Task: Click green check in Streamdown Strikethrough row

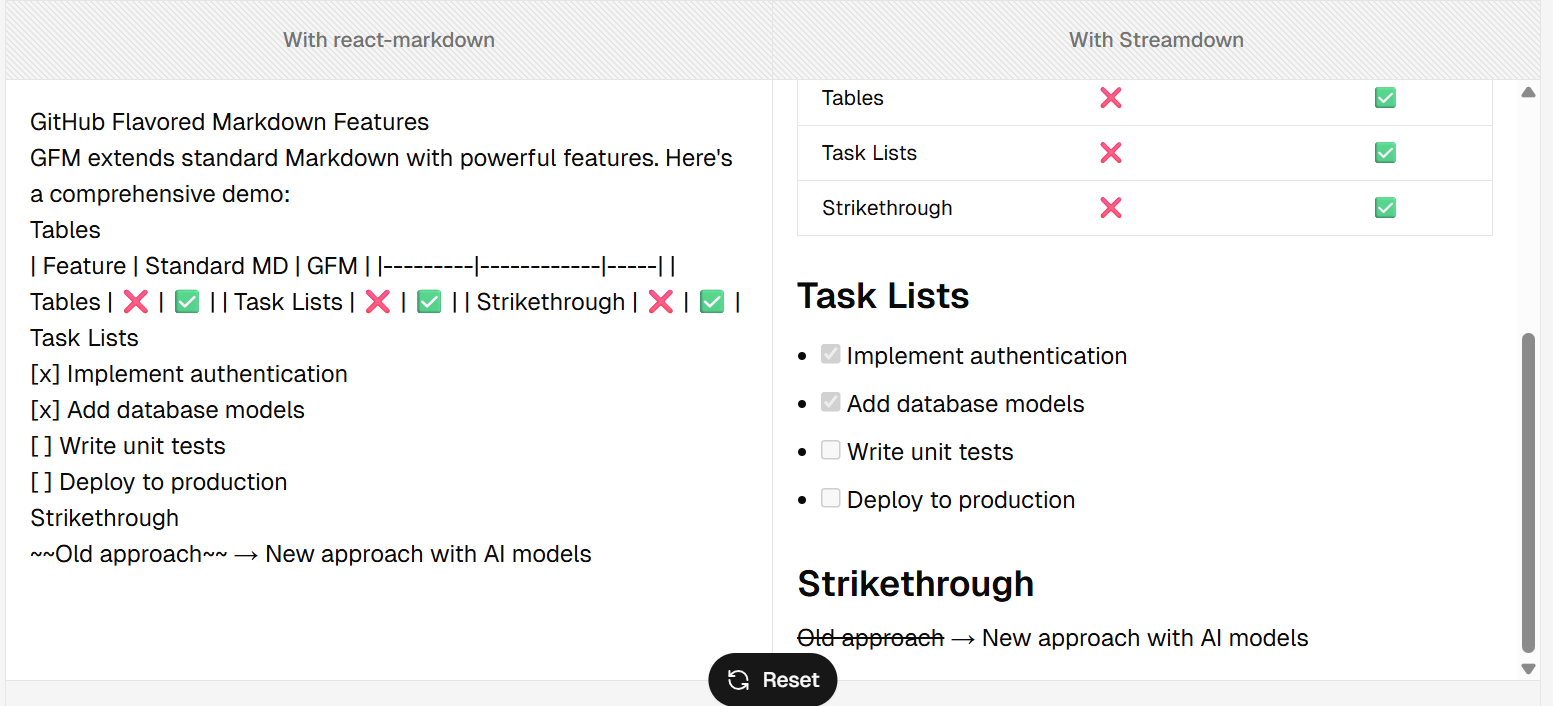Action: pos(1385,208)
